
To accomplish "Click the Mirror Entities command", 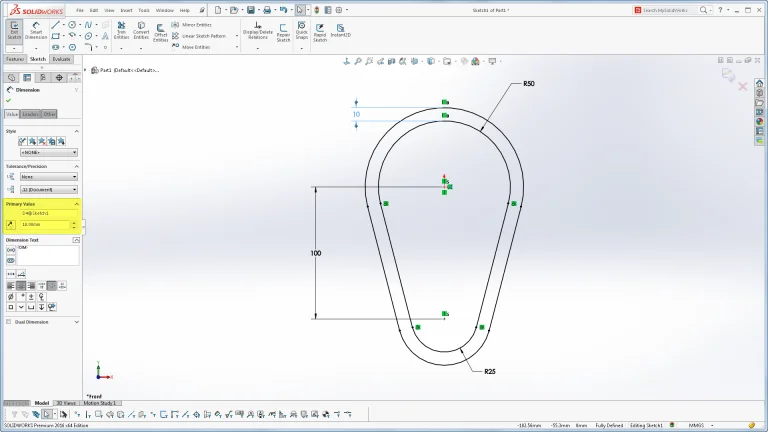I will pyautogui.click(x=190, y=24).
